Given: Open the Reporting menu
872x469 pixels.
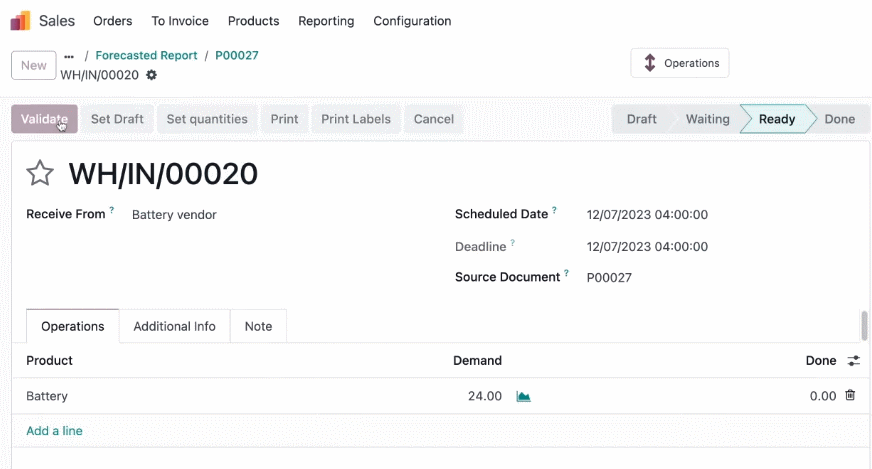Looking at the screenshot, I should (326, 21).
